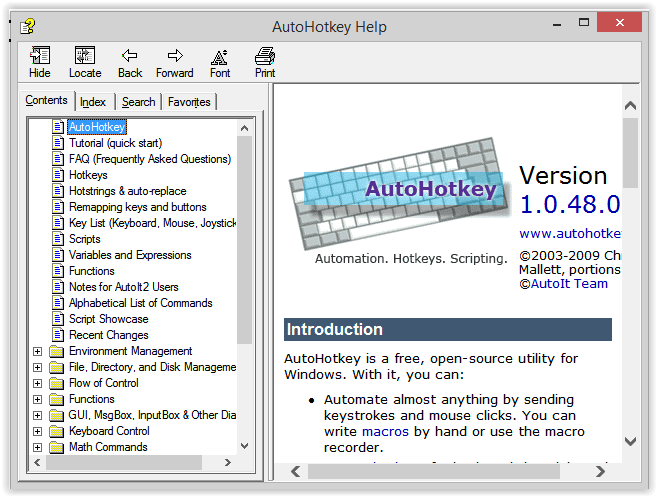Click the Print toolbar icon
Image resolution: width=657 pixels, height=497 pixels.
click(x=265, y=56)
